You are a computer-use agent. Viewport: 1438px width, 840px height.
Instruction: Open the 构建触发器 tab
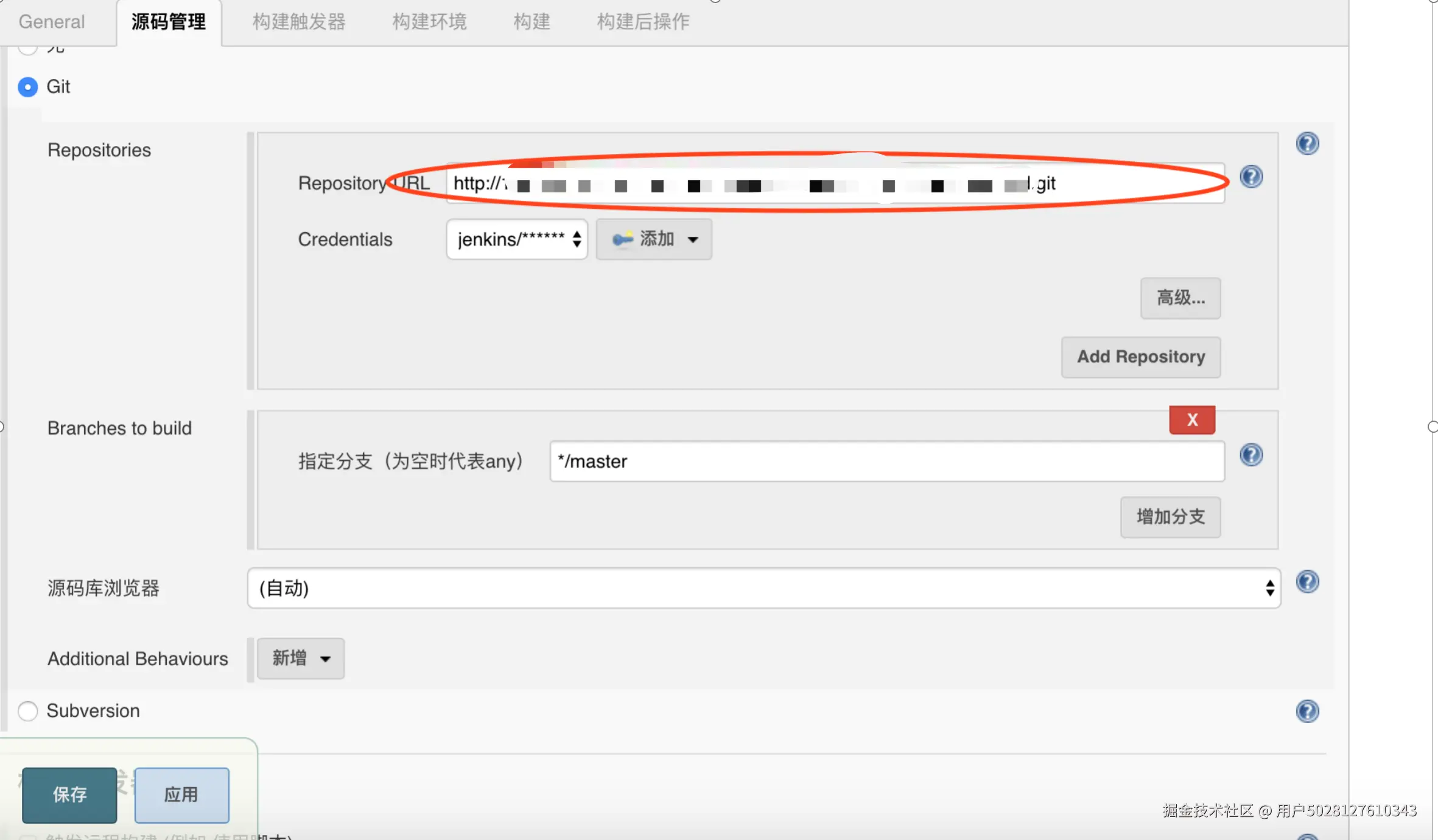click(299, 22)
